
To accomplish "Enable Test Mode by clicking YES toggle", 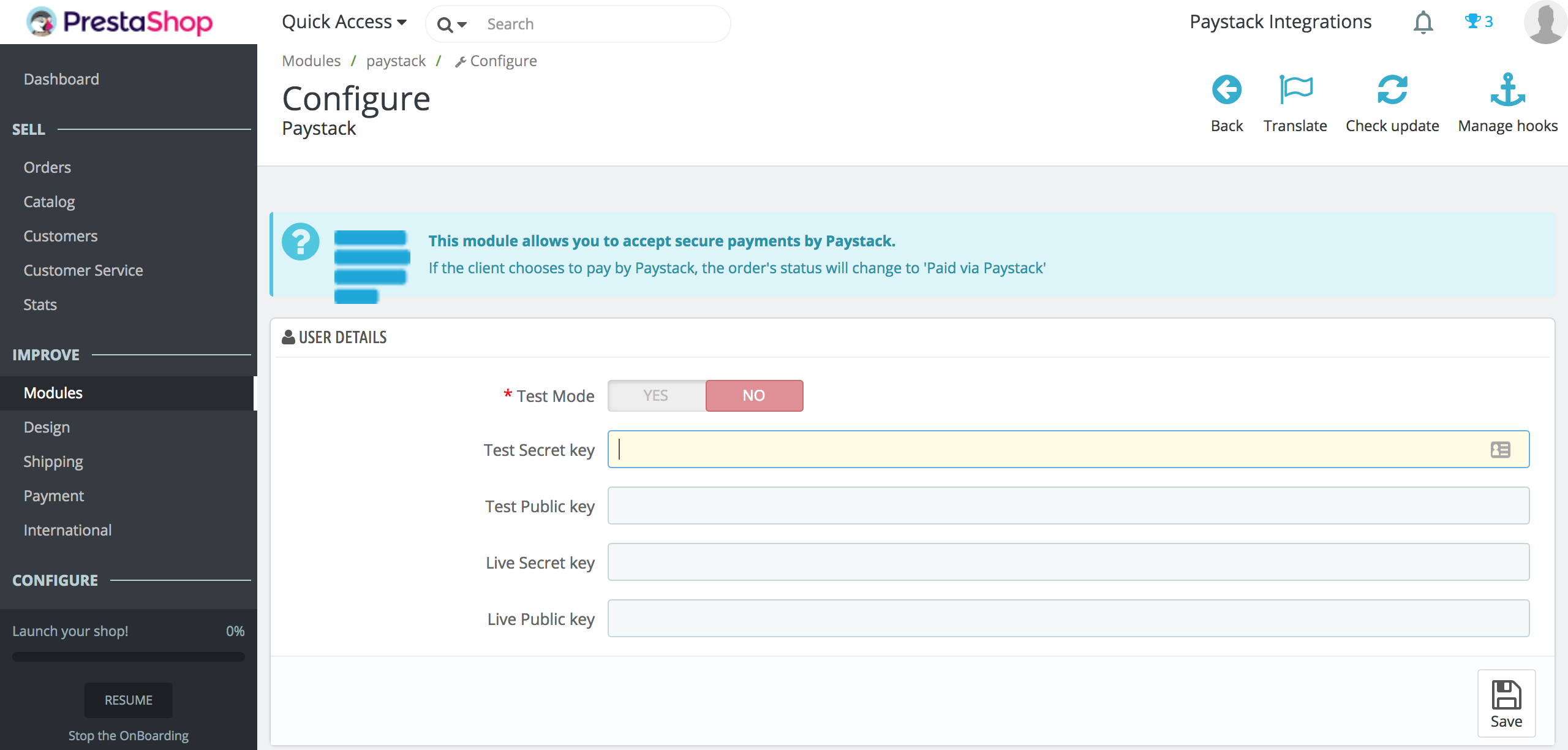I will [656, 395].
